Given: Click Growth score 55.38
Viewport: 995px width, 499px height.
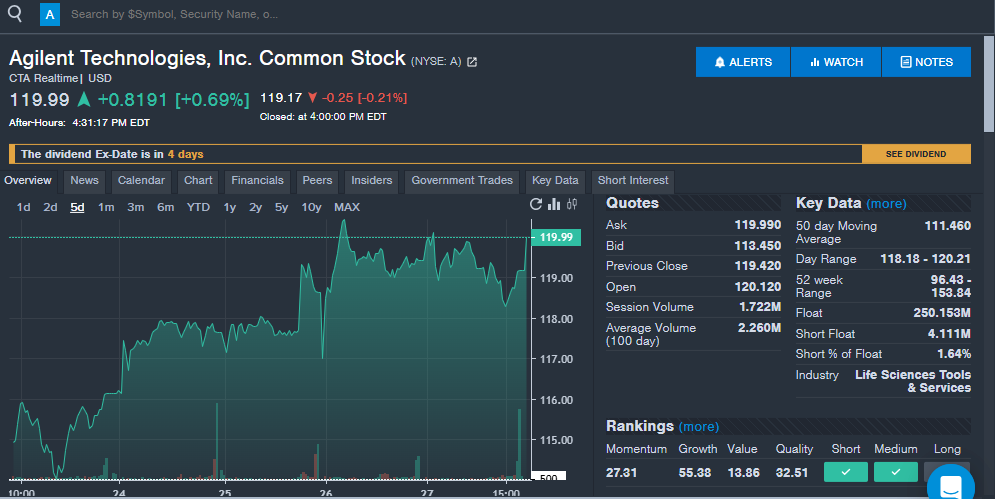Looking at the screenshot, I should click(695, 473).
